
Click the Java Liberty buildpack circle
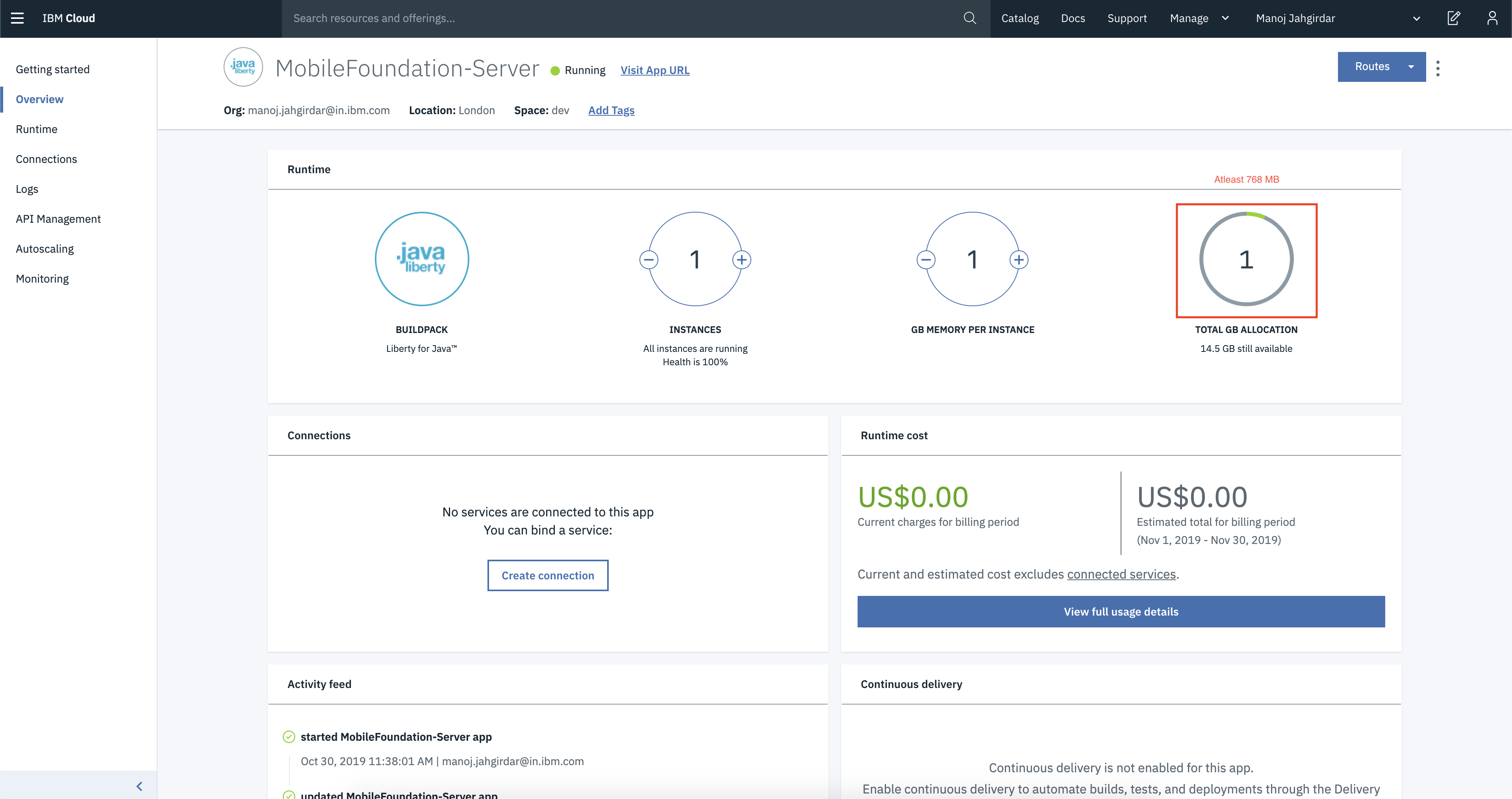[x=421, y=259]
